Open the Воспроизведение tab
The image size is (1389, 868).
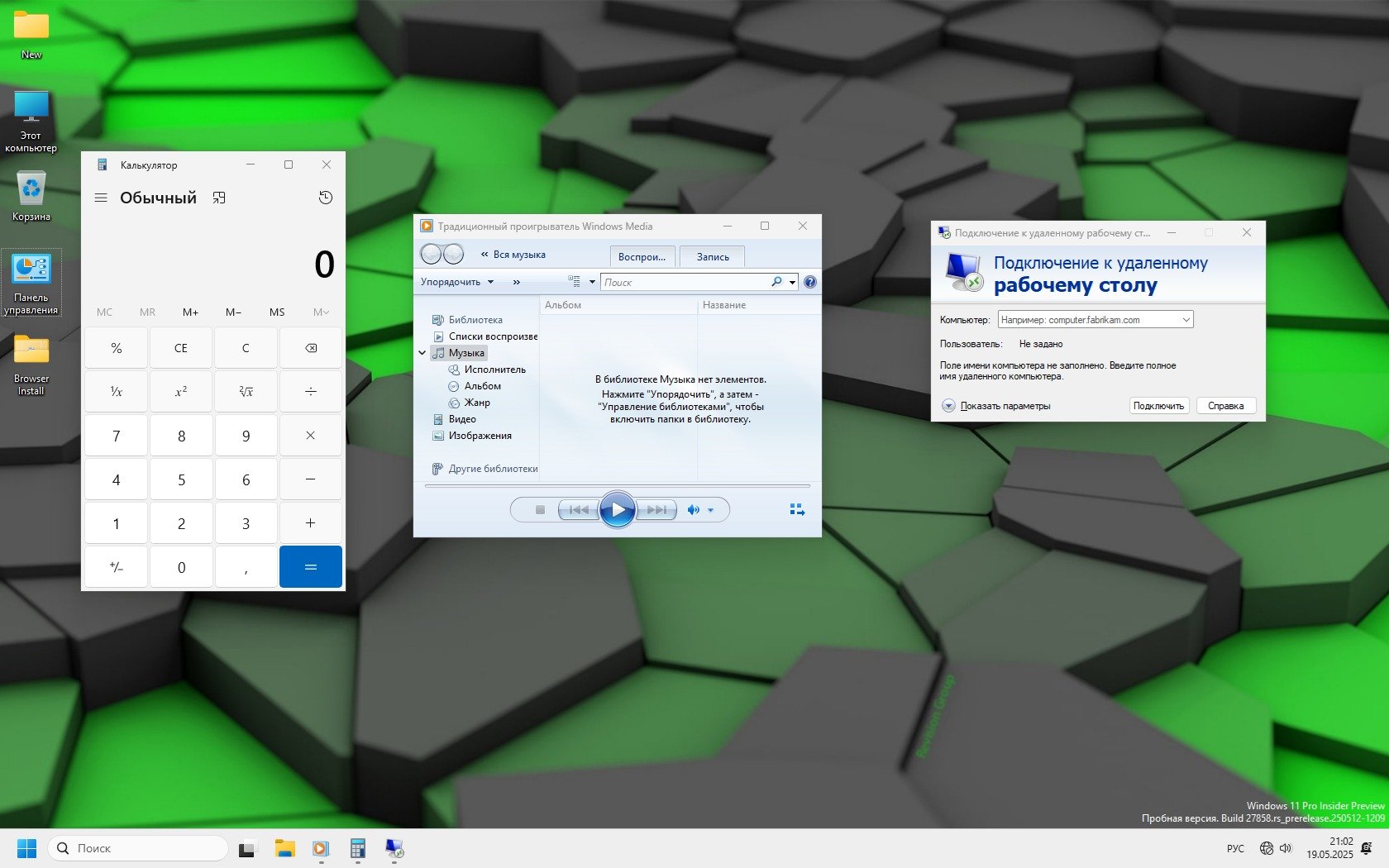coord(642,257)
